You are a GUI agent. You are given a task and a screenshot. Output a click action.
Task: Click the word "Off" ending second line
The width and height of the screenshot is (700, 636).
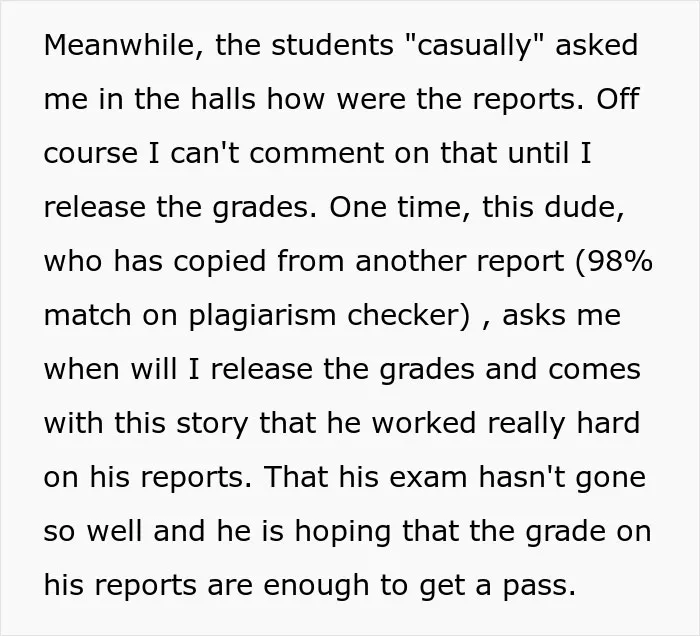(x=617, y=99)
